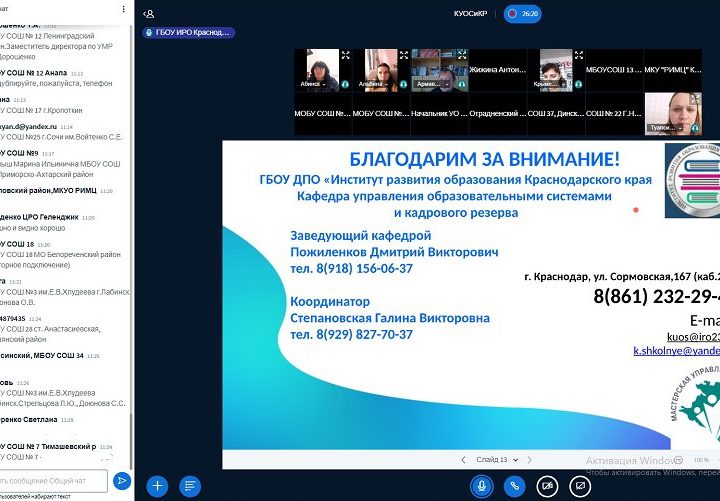
Task: Click the recording indicator showing 26:20
Action: [x=524, y=14]
